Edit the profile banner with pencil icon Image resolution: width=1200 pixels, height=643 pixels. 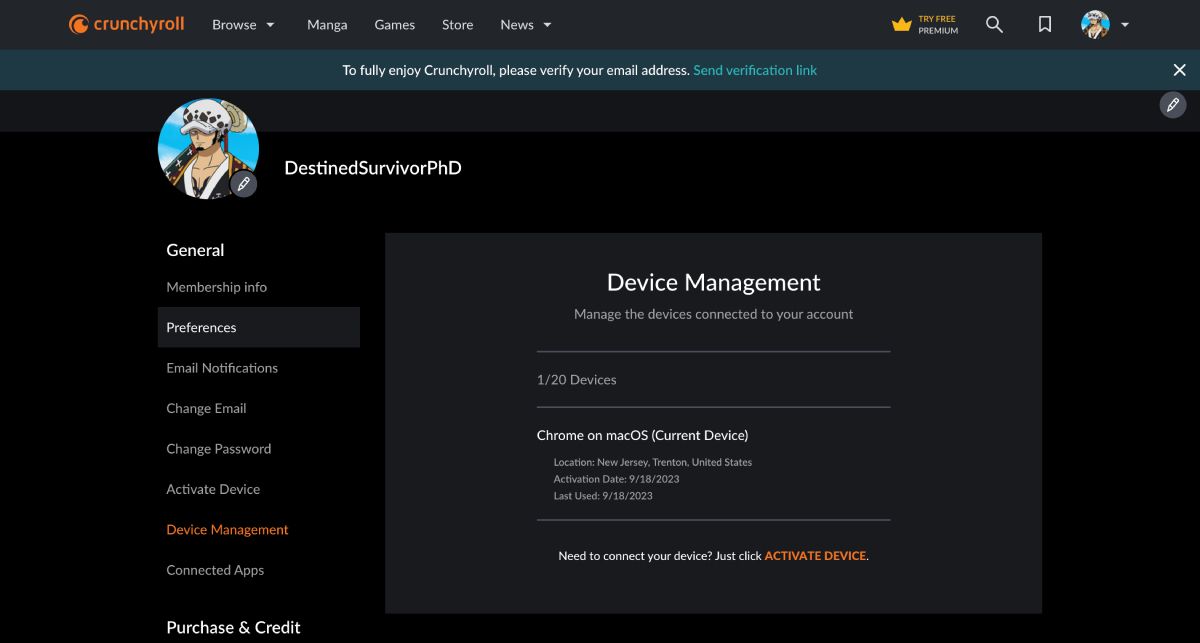pos(1173,105)
